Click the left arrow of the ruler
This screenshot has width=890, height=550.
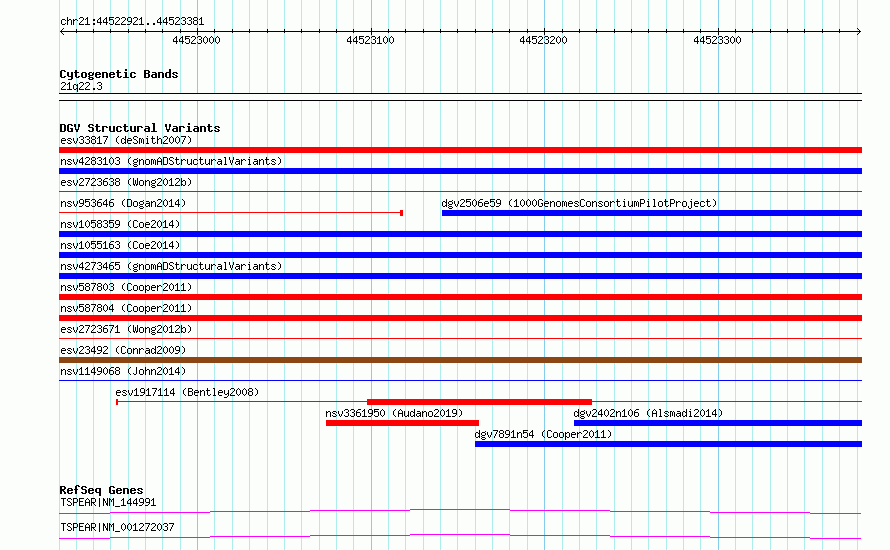pos(62,31)
